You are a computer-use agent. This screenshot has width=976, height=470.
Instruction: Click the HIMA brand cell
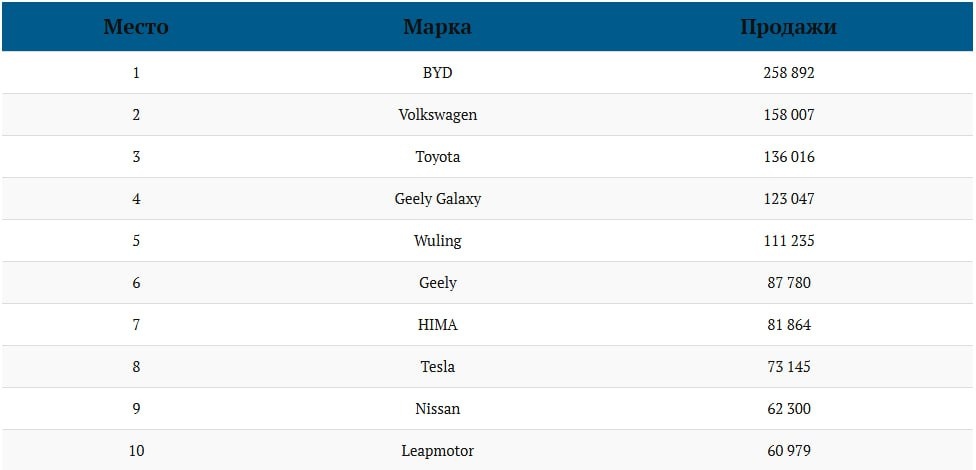tap(438, 325)
